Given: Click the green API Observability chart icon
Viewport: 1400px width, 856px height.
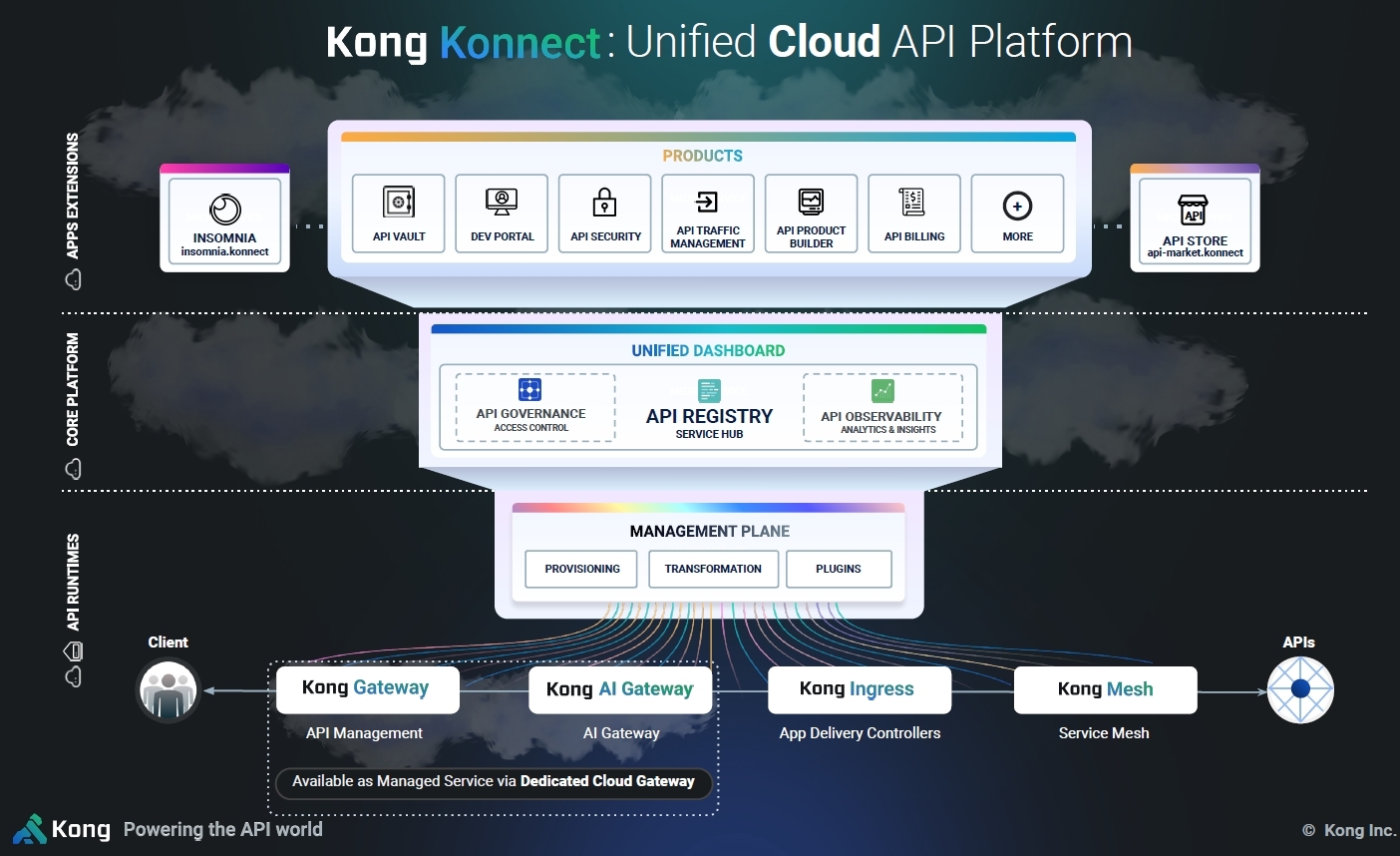Looking at the screenshot, I should click(x=882, y=390).
